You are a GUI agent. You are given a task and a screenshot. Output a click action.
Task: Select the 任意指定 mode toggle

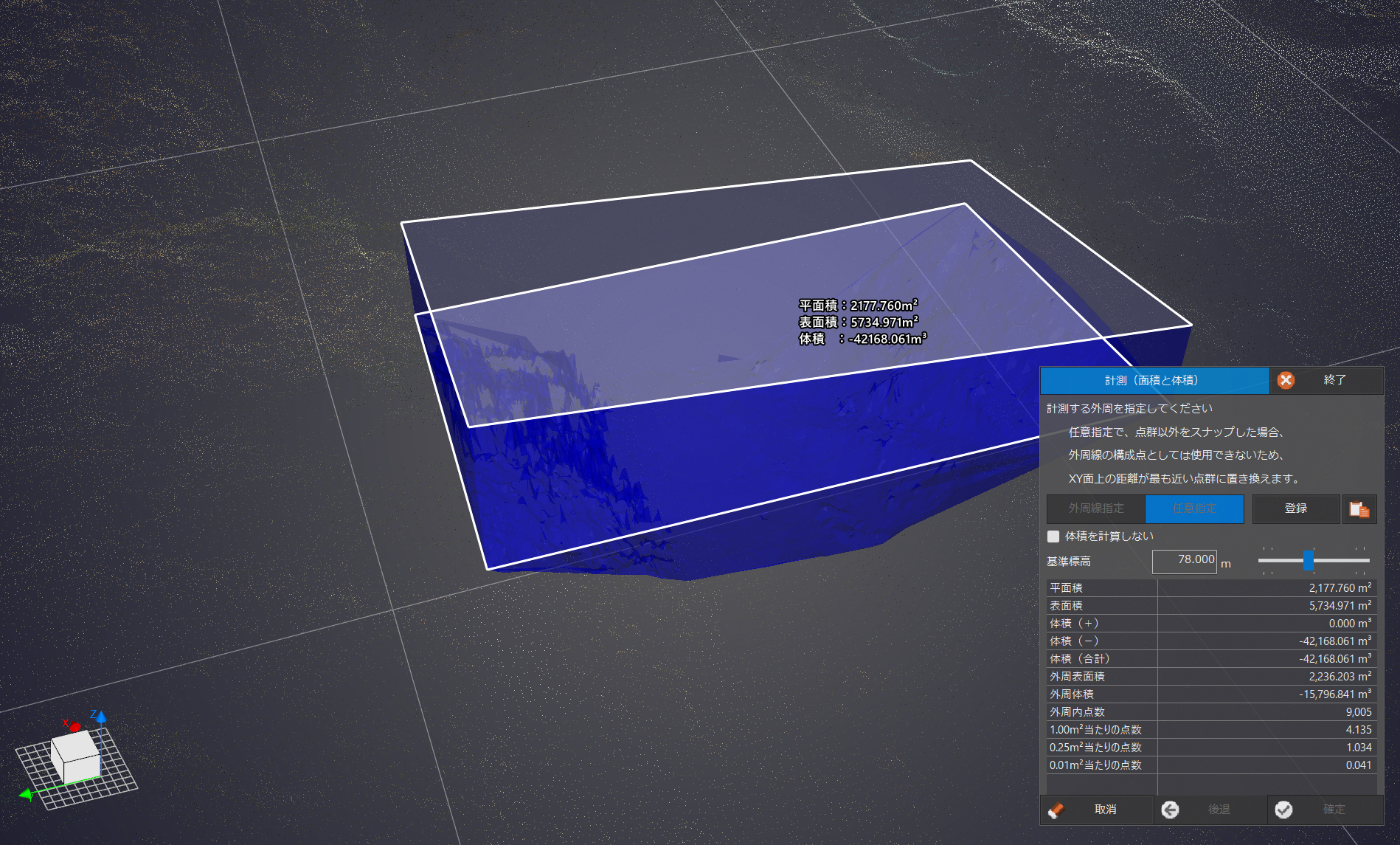click(1194, 508)
